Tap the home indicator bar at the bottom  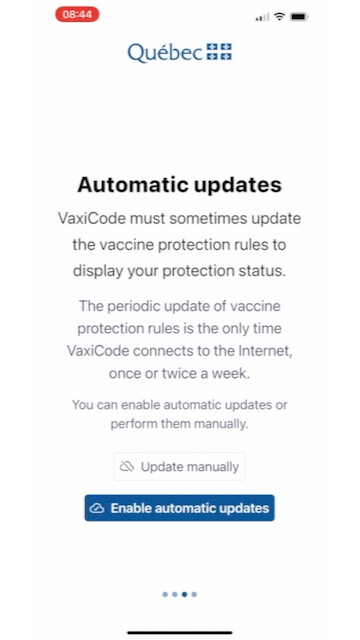[180, 633]
